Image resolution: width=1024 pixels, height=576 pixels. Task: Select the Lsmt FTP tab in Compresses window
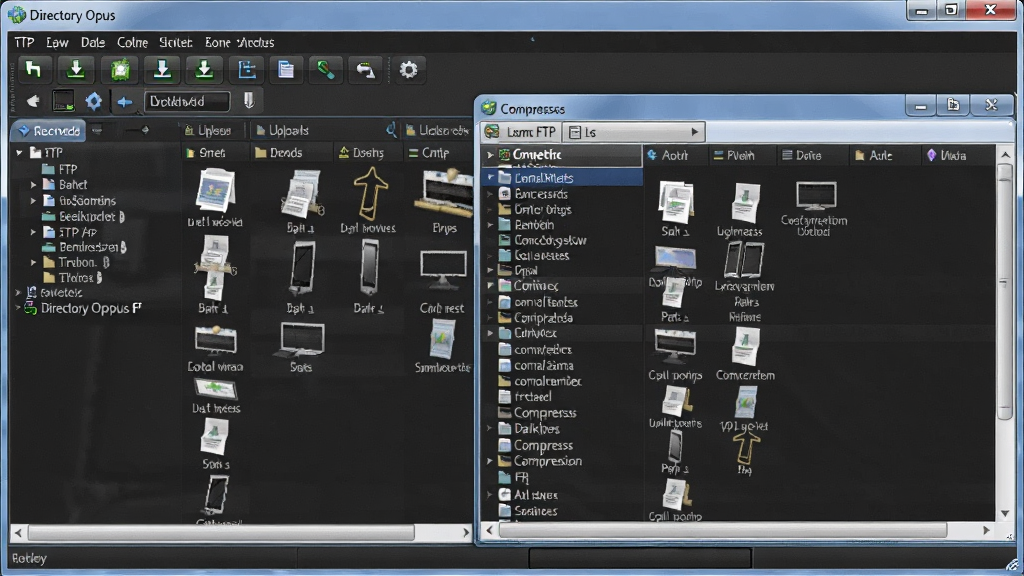pyautogui.click(x=521, y=132)
